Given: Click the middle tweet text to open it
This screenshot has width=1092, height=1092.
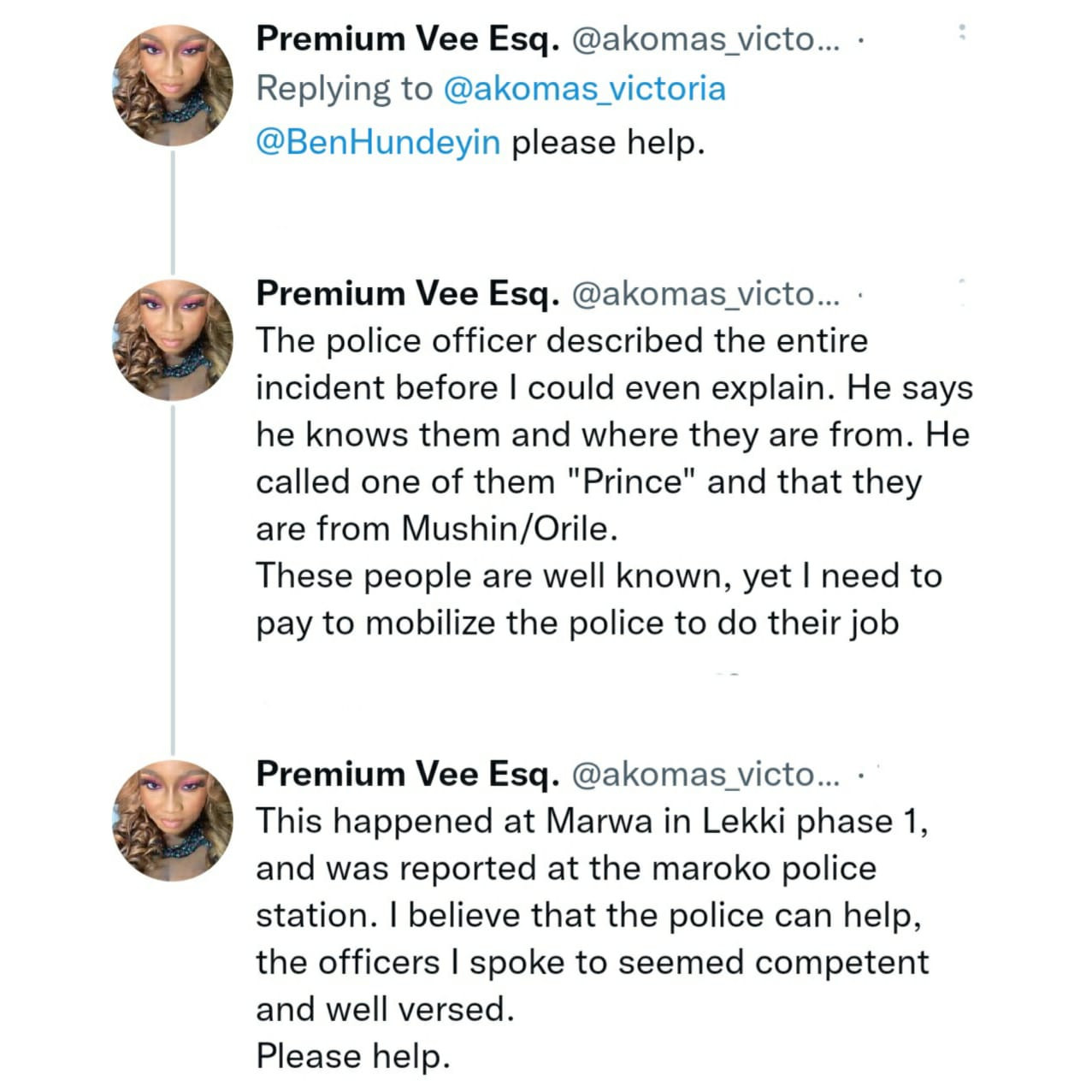Looking at the screenshot, I should [x=599, y=479].
